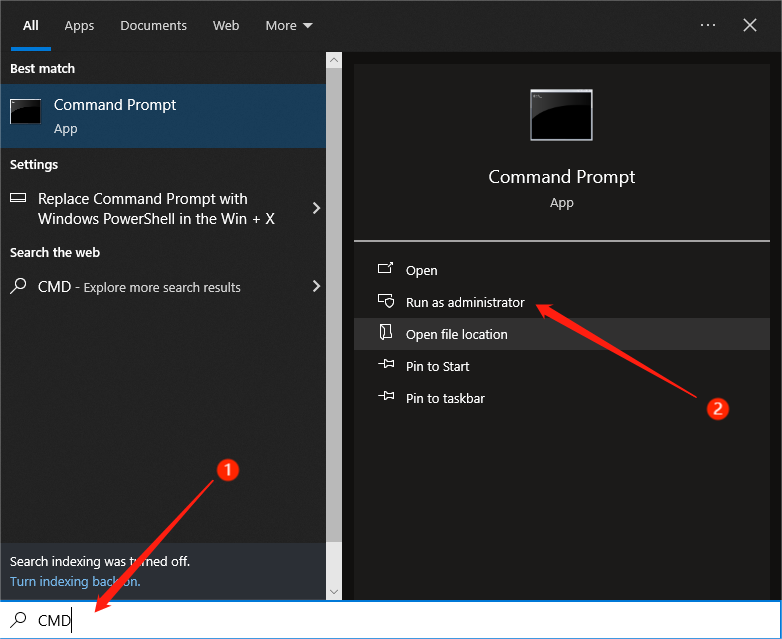Switch to the Apps tab
The image size is (782, 639).
click(79, 26)
